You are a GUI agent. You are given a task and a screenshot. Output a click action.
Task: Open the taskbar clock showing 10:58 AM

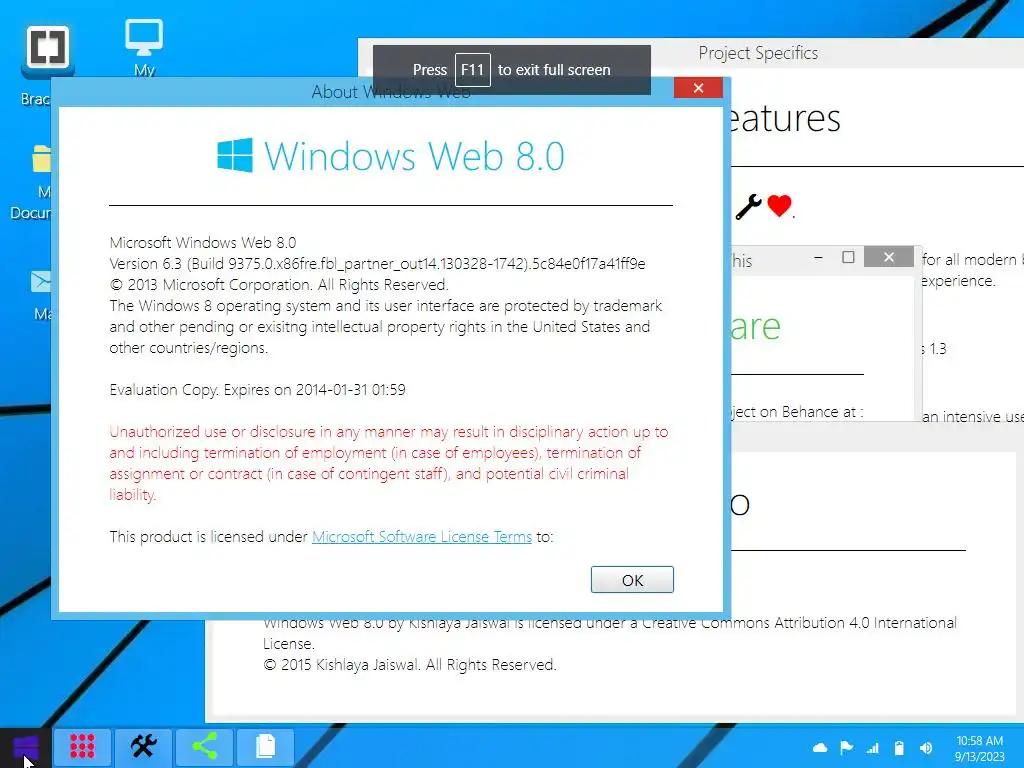click(x=980, y=748)
